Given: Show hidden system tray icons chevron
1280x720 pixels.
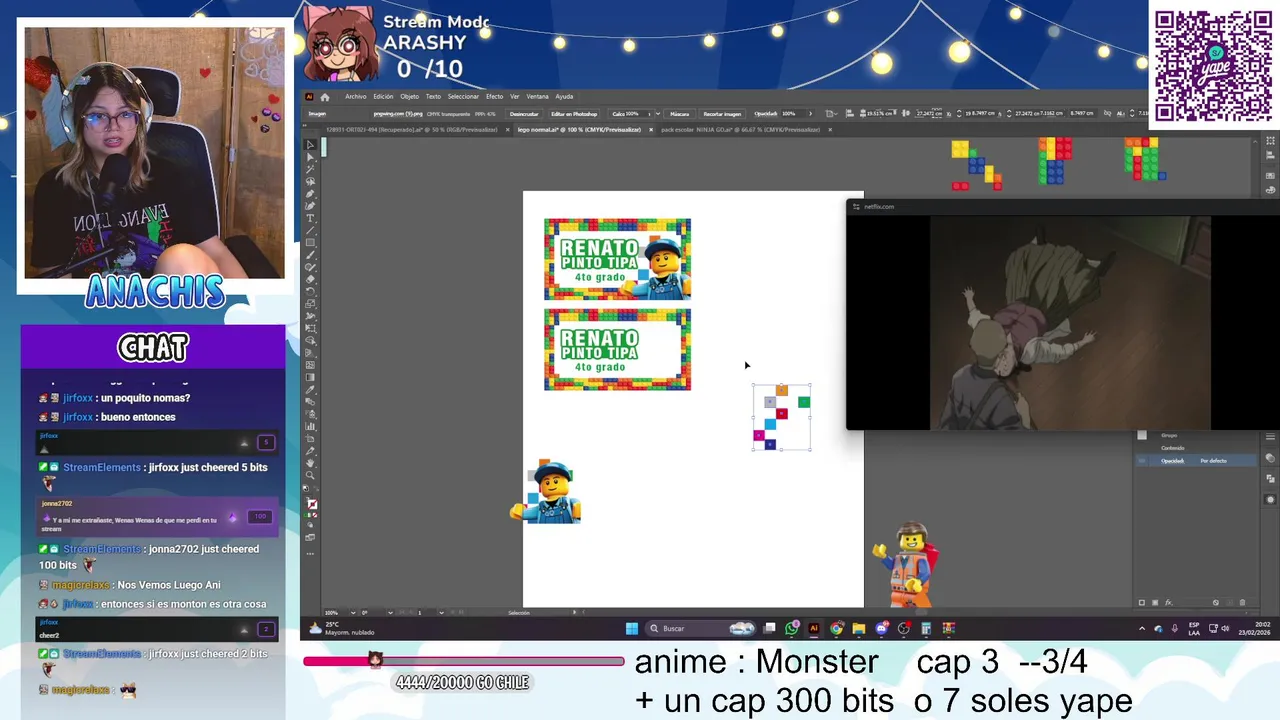Looking at the screenshot, I should coord(1142,628).
